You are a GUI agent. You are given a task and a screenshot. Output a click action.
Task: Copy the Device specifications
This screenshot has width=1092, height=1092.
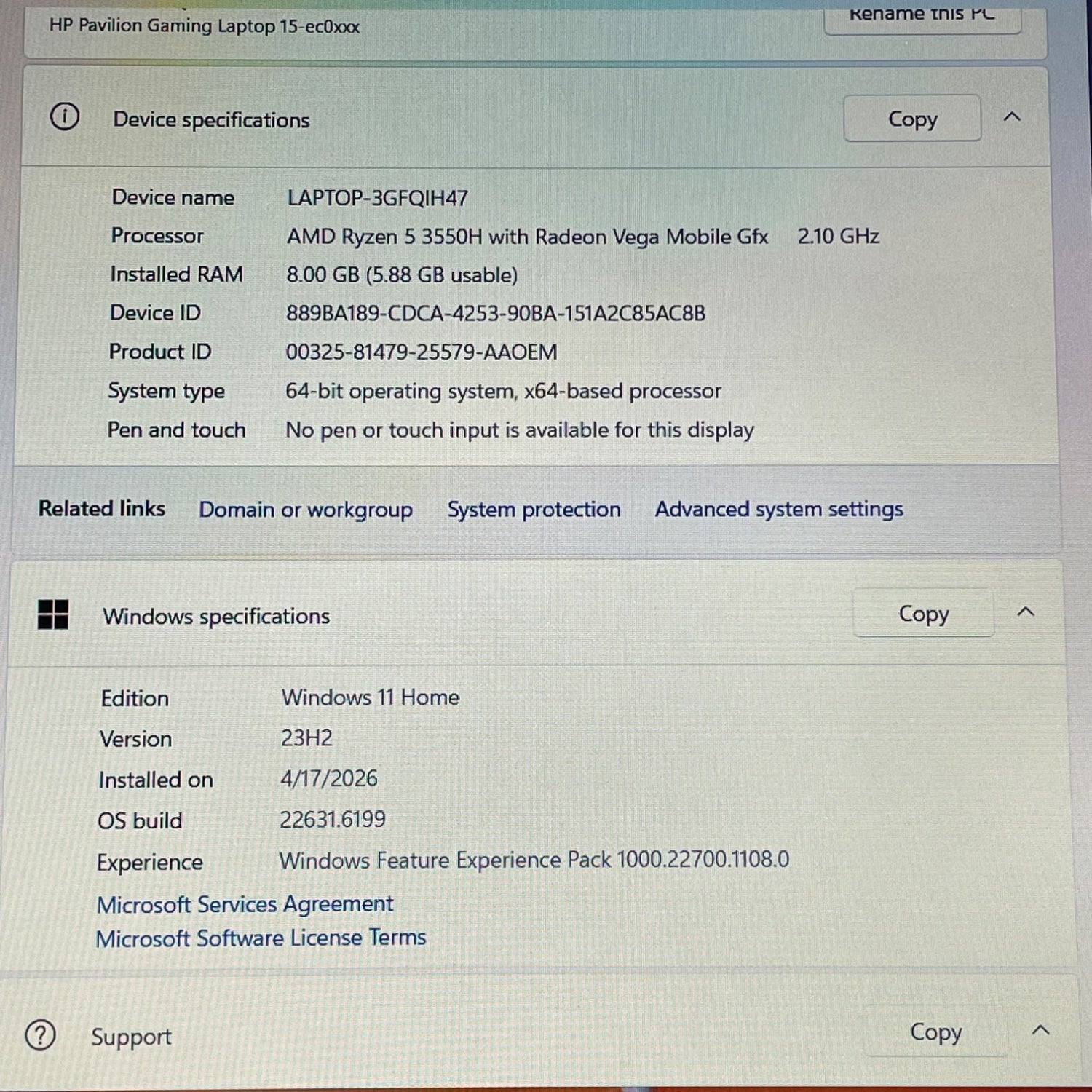tap(912, 119)
